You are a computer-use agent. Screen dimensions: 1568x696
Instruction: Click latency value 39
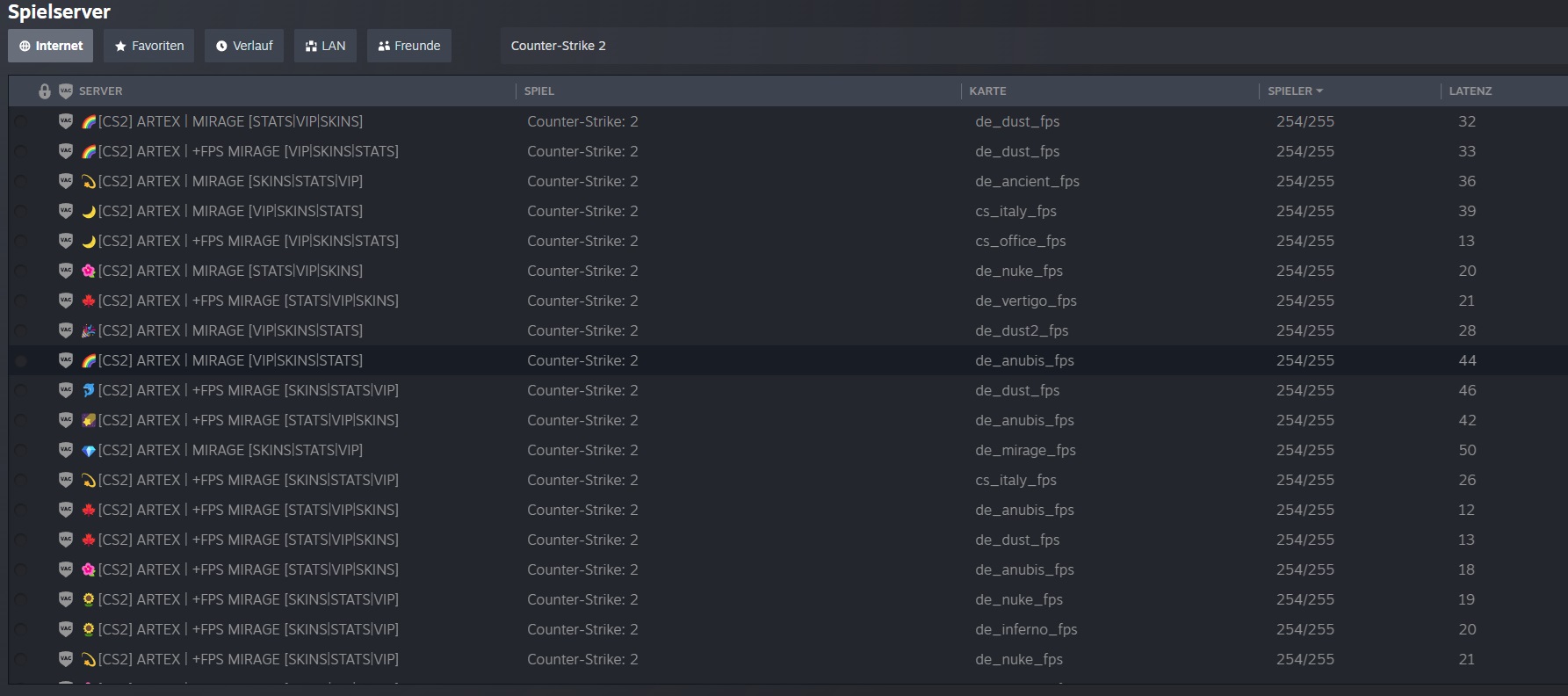pyautogui.click(x=1467, y=211)
